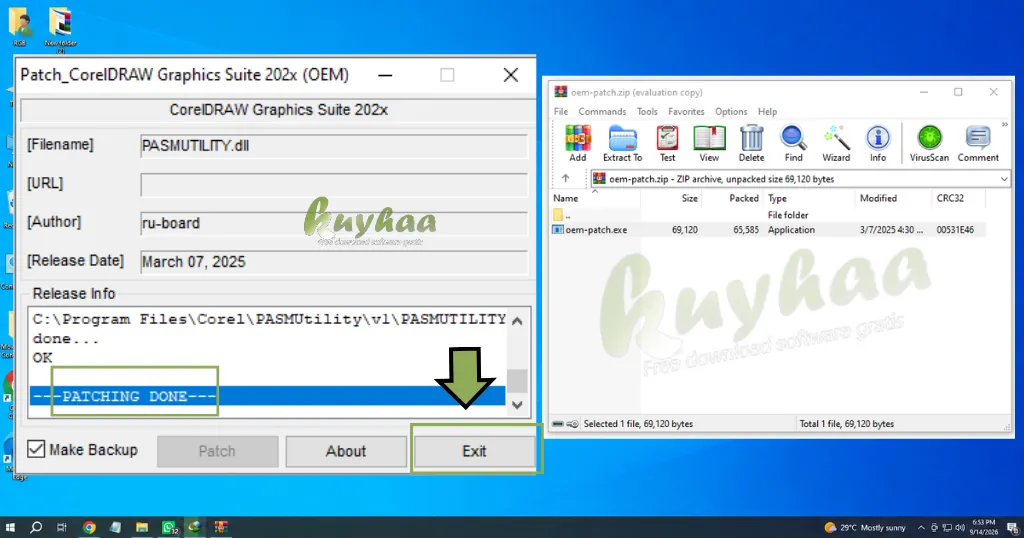Select the parent folder '..' row in WinRAR

point(768,215)
